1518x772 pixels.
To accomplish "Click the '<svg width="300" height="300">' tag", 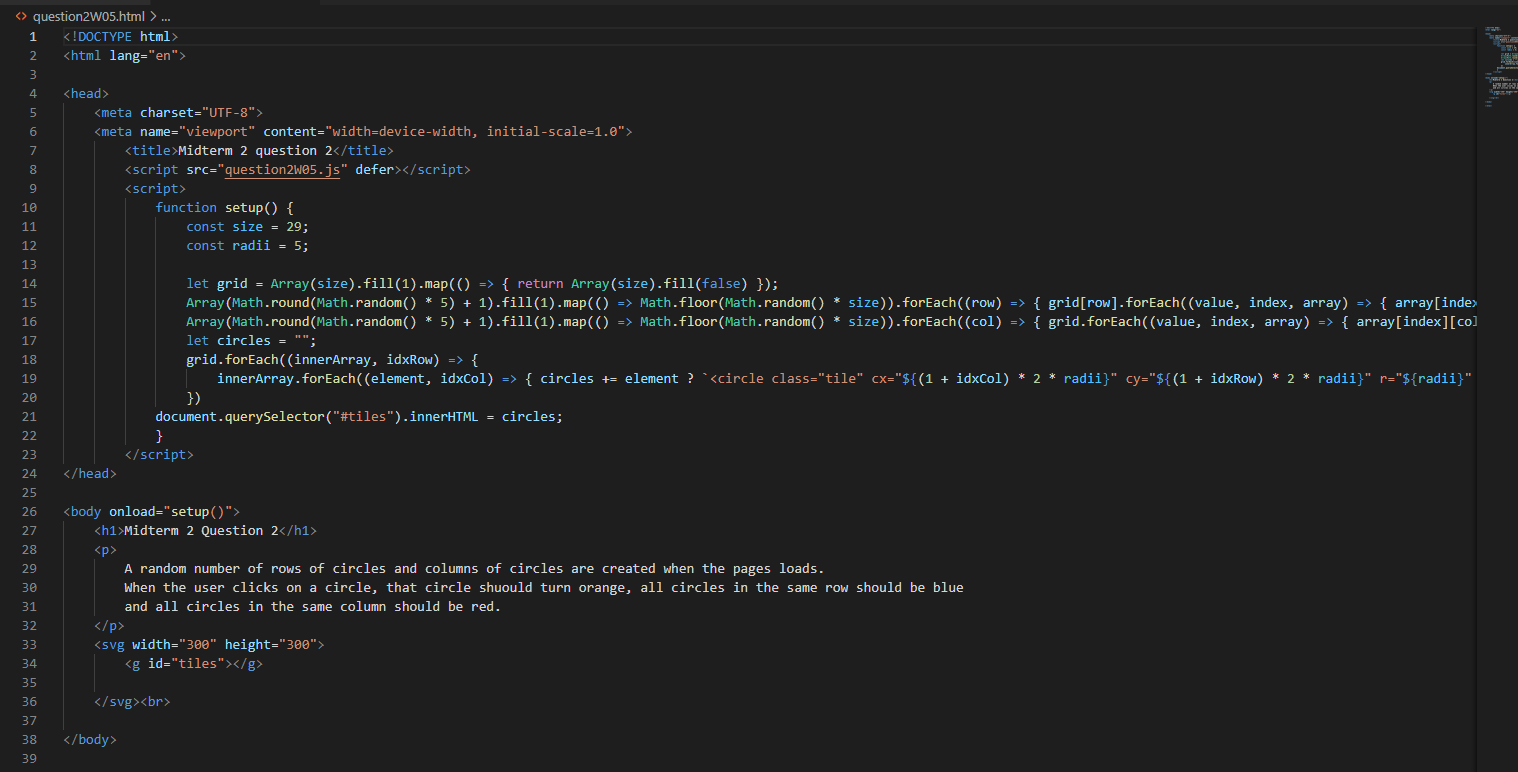I will (x=209, y=645).
